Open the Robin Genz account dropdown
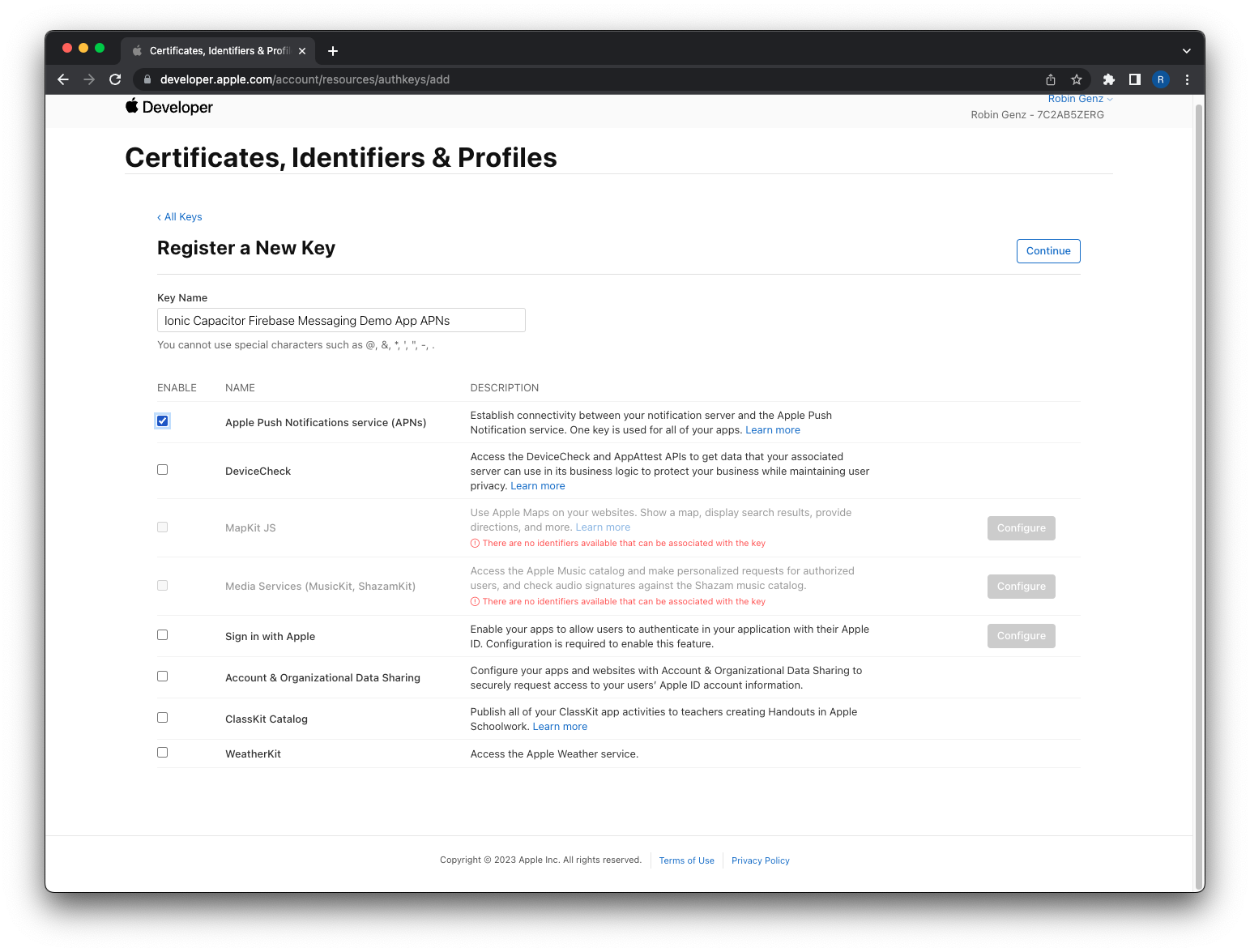Image resolution: width=1250 pixels, height=952 pixels. point(1079,98)
